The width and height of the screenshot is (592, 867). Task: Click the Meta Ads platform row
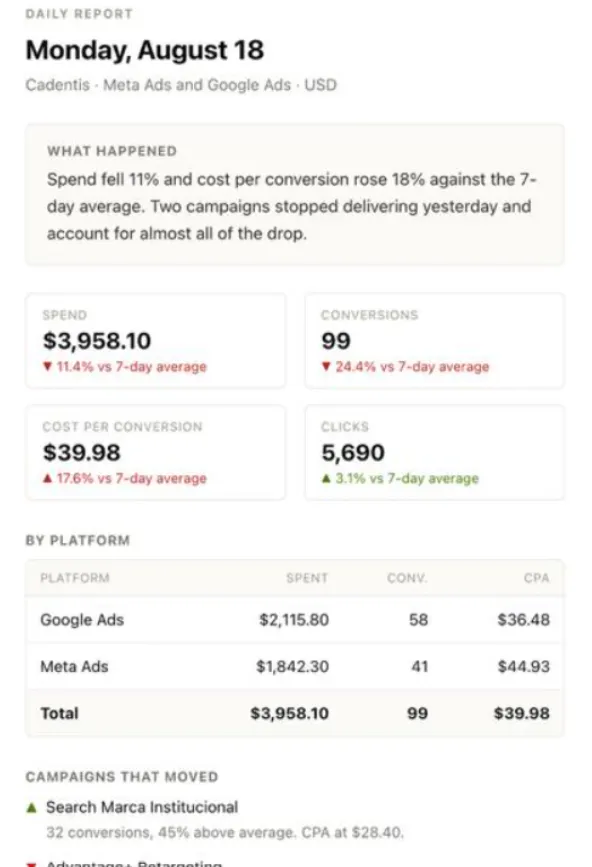(x=295, y=666)
